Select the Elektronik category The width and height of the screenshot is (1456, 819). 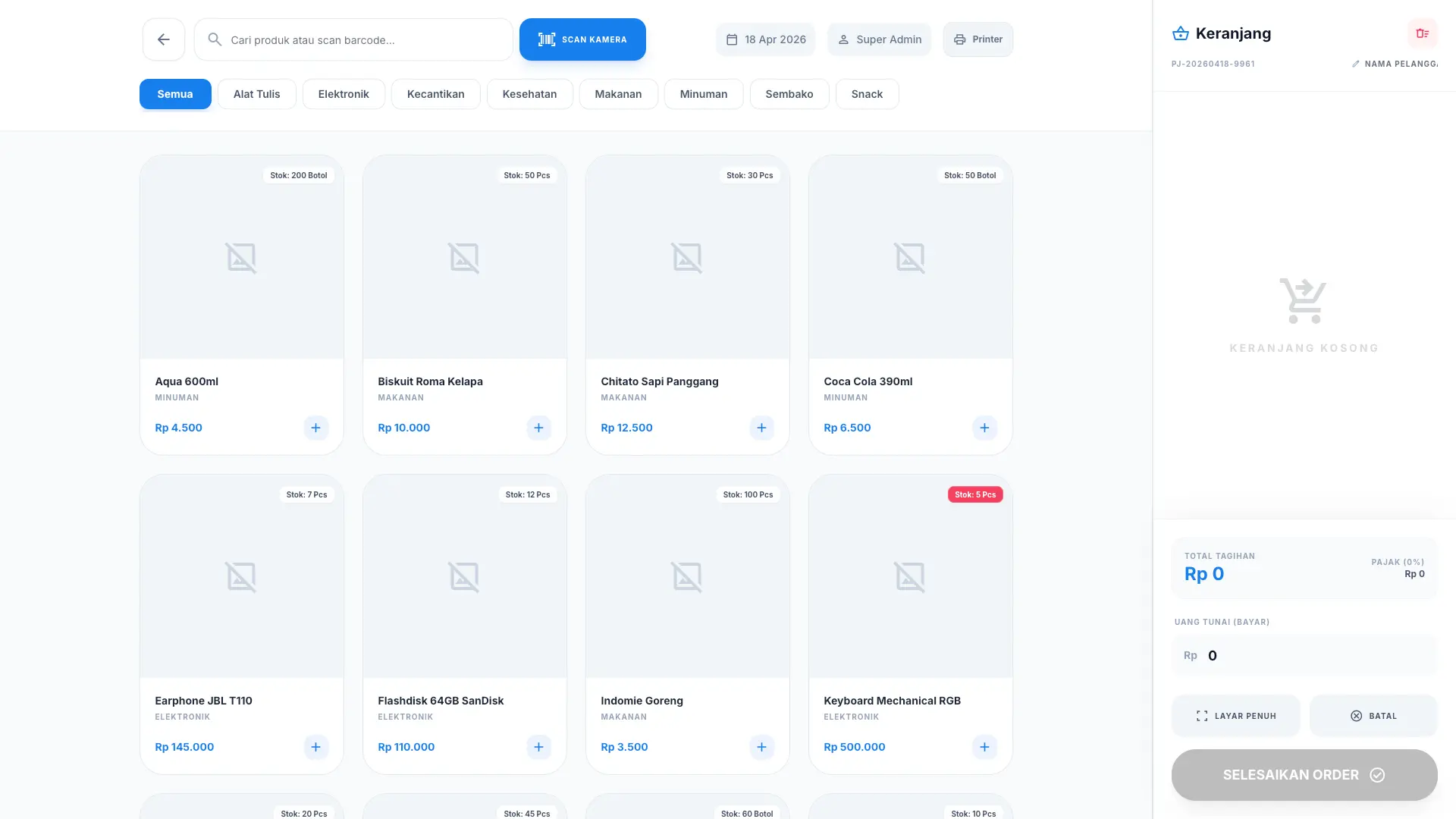coord(344,94)
